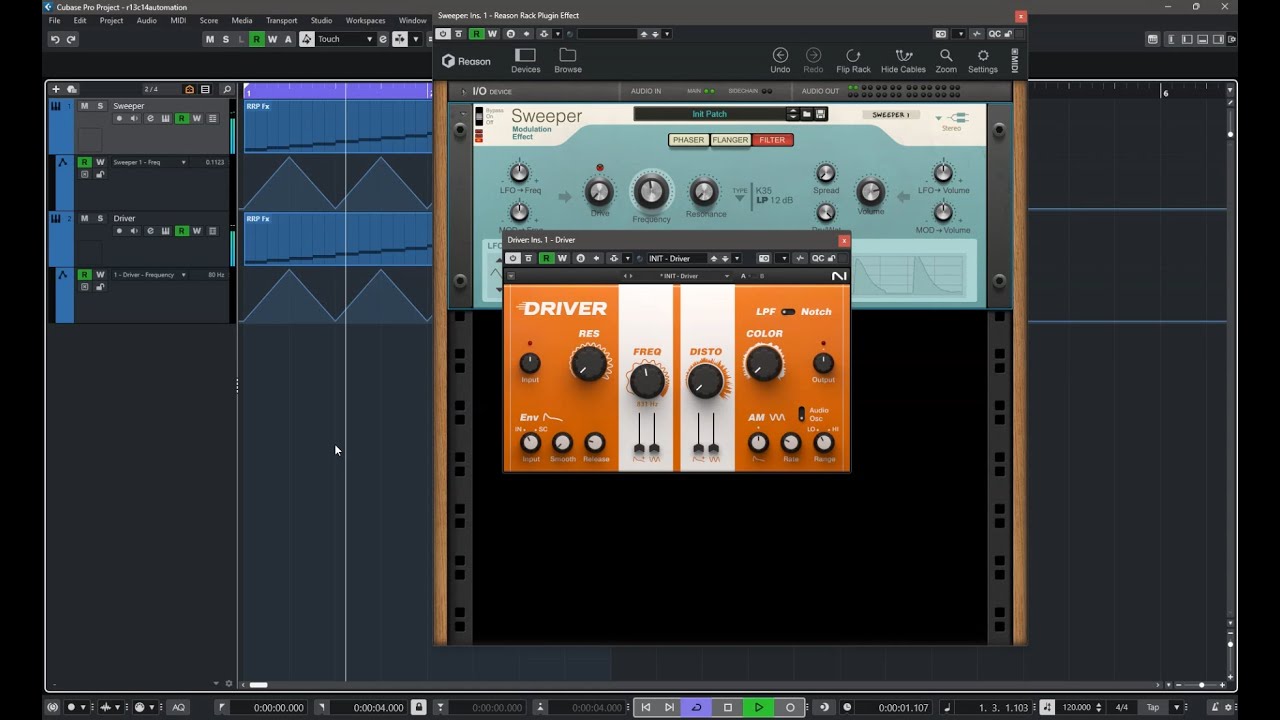Viewport: 1280px width, 720px height.
Task: Open the Workspaces menu
Action: click(x=365, y=20)
